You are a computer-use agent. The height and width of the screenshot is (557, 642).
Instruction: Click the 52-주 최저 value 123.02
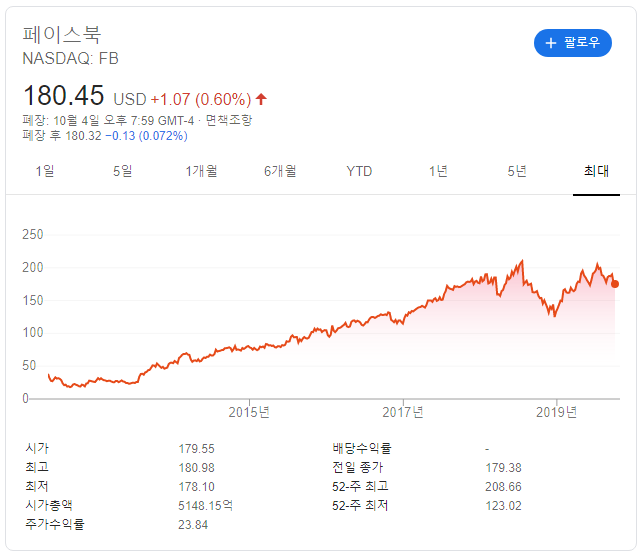(x=503, y=506)
